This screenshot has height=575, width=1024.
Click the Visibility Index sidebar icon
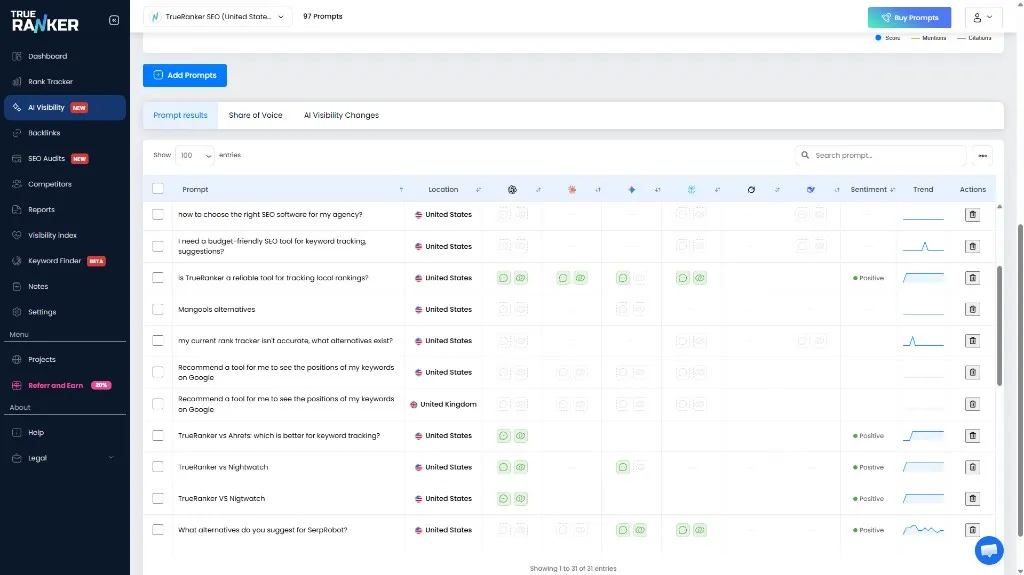pos(17,235)
